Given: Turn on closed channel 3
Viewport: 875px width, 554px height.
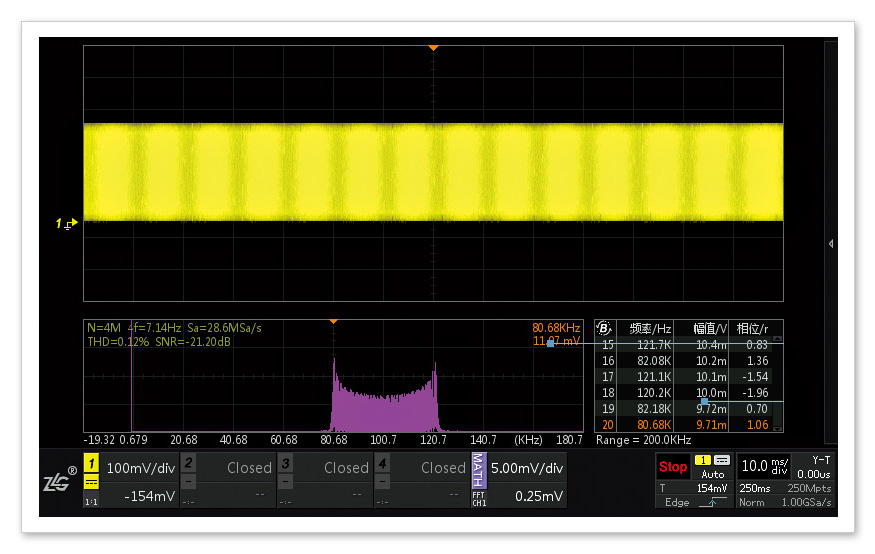Looking at the screenshot, I should click(x=326, y=468).
